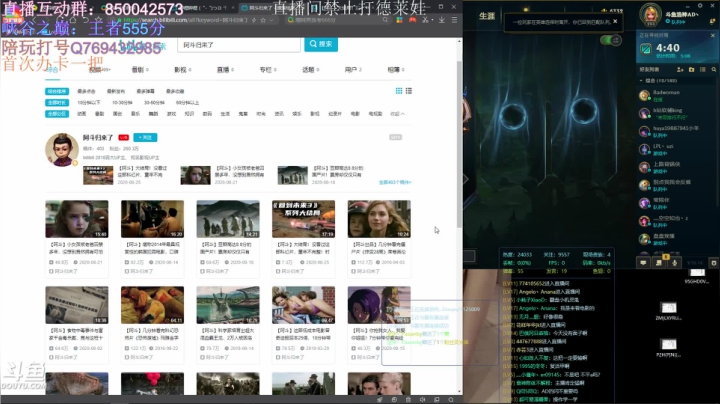Open the 相簿 results tab
This screenshot has height=404, width=720.
point(395,70)
